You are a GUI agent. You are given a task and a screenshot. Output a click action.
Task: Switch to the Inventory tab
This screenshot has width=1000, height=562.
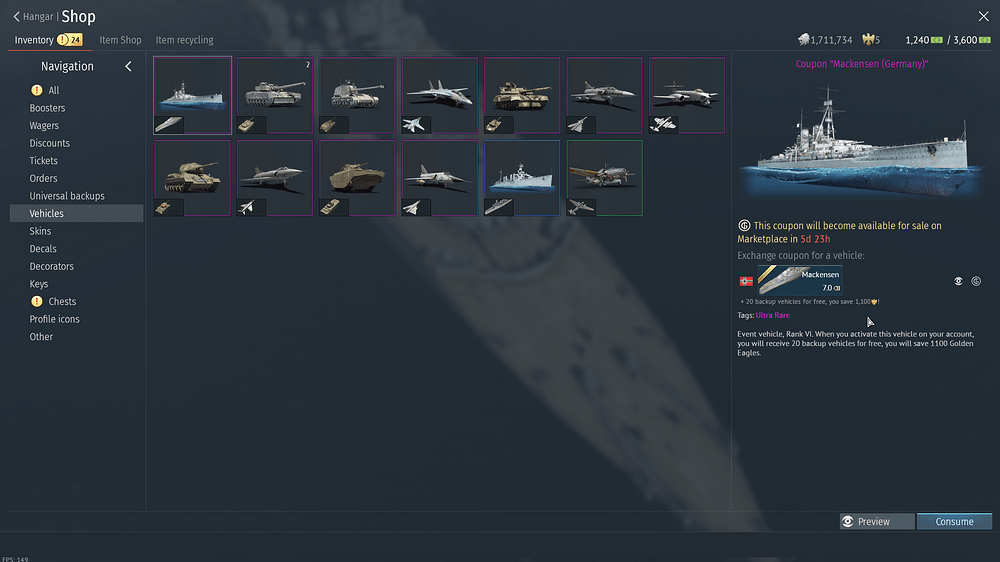[x=34, y=40]
